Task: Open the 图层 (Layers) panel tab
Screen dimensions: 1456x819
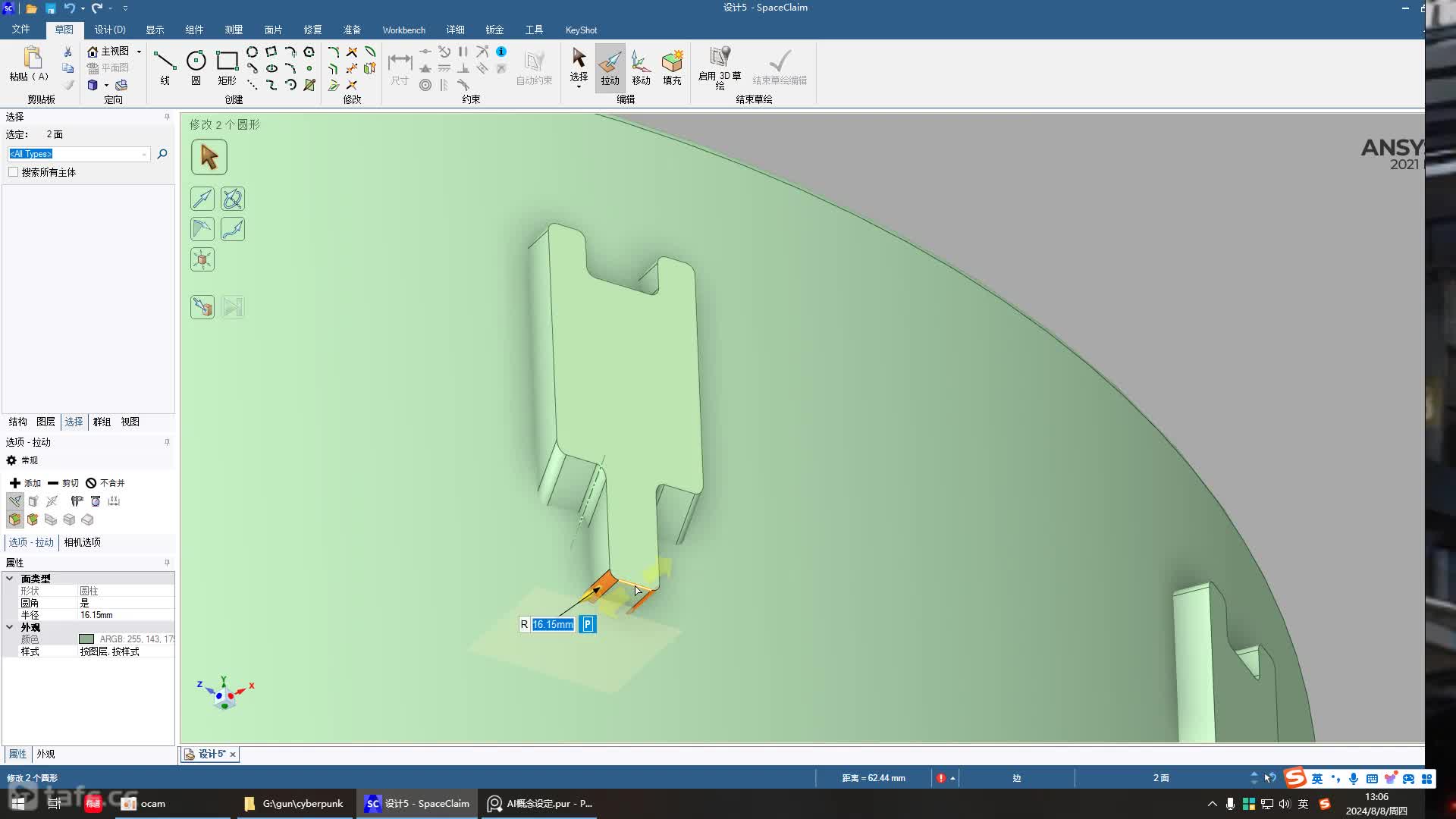Action: coord(45,422)
